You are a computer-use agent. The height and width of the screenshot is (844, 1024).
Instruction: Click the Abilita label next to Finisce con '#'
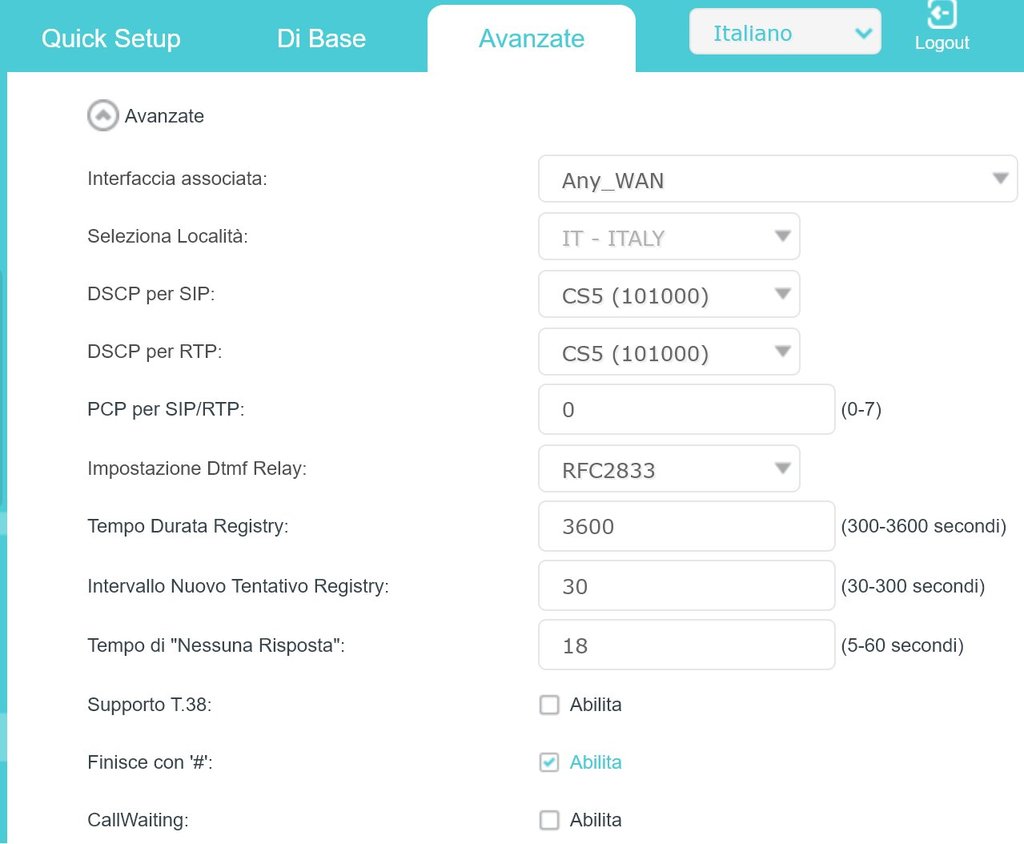coord(596,762)
